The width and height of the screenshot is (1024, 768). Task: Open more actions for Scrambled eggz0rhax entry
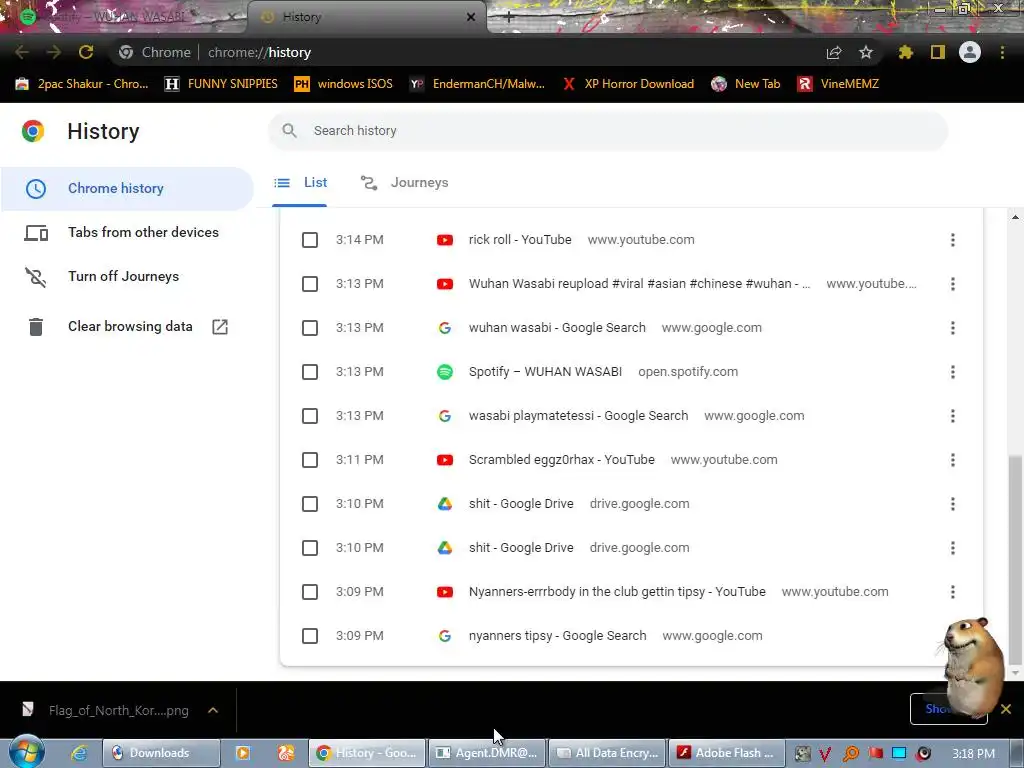point(953,460)
